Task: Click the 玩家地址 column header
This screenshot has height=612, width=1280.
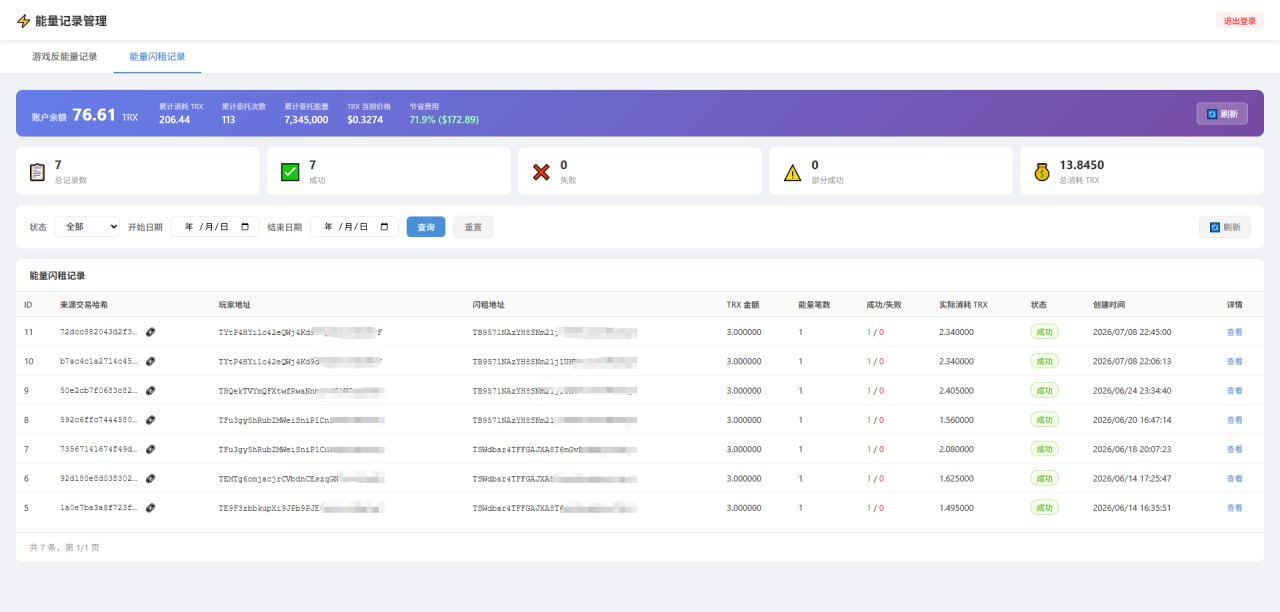Action: click(235, 305)
